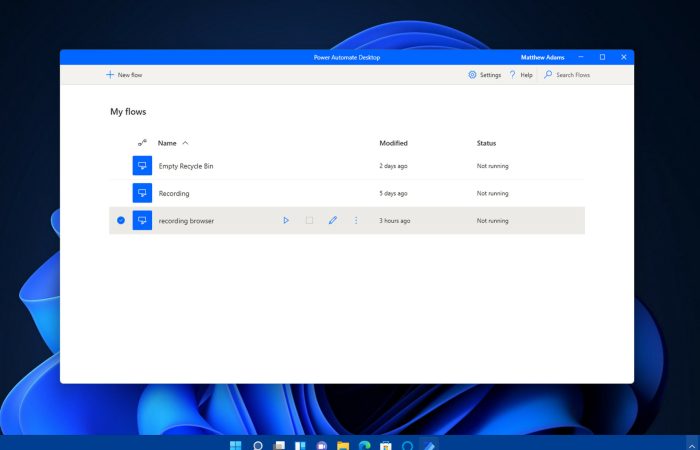
Task: Click '2 days ago' modified value
Action: (x=393, y=166)
